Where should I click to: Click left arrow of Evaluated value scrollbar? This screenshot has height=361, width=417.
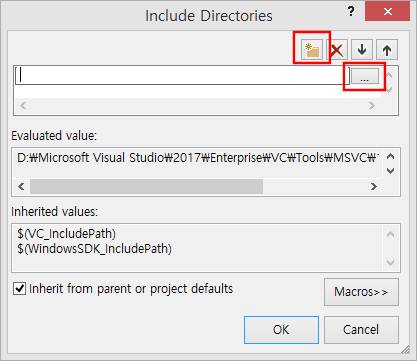click(x=21, y=186)
